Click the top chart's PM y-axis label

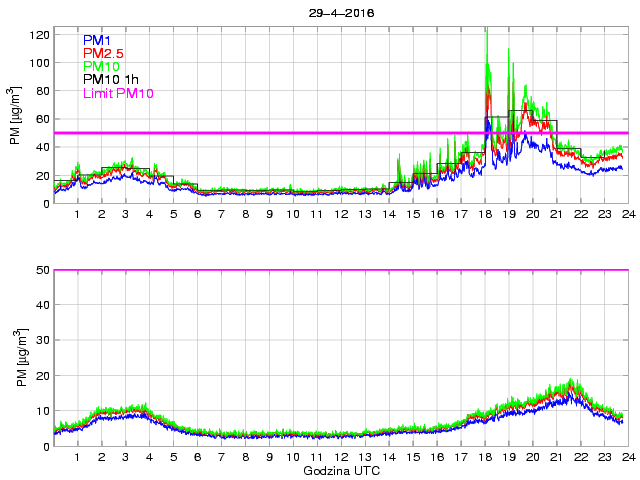16,118
